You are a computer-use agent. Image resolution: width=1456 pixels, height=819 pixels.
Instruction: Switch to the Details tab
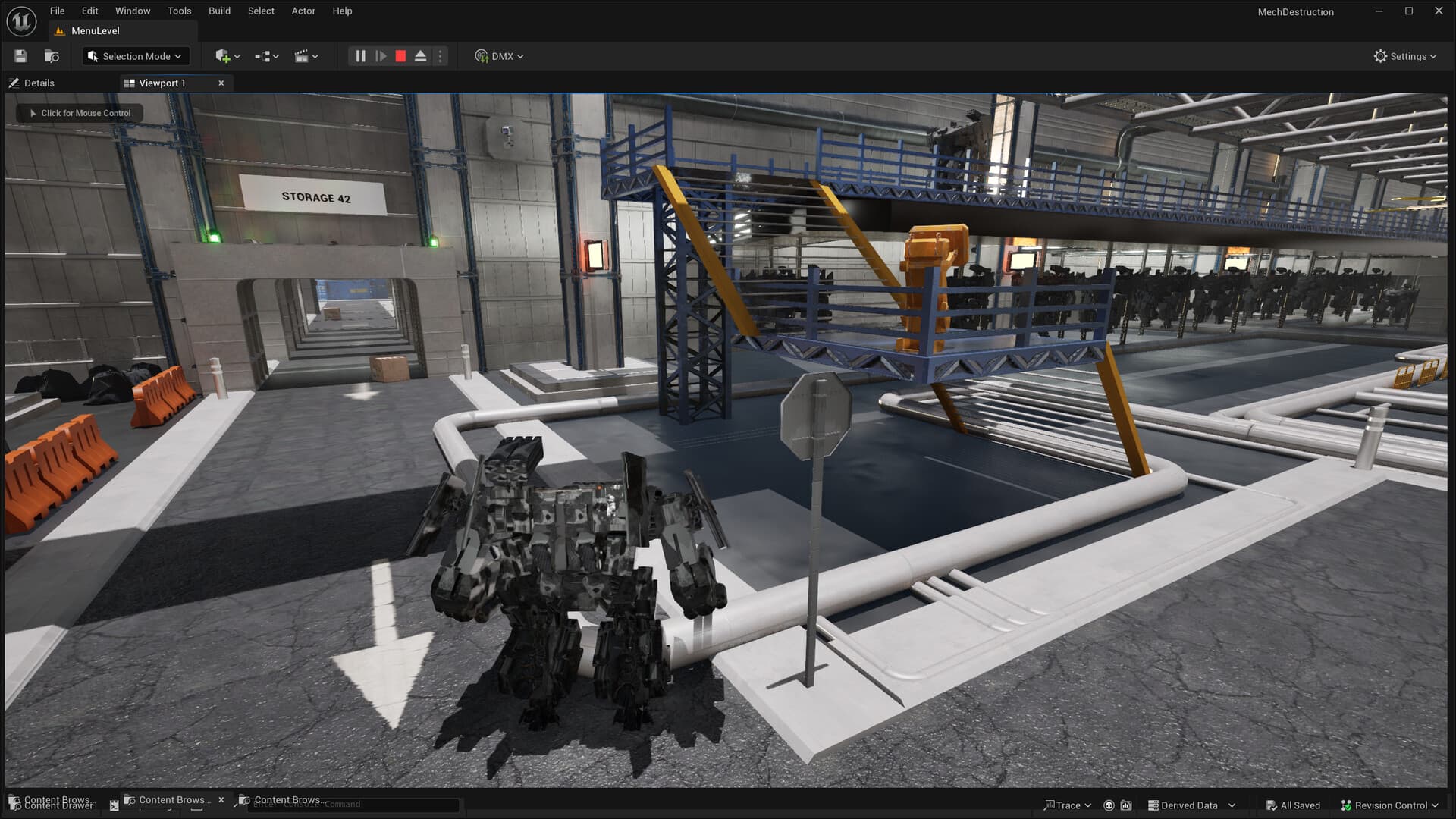click(38, 83)
